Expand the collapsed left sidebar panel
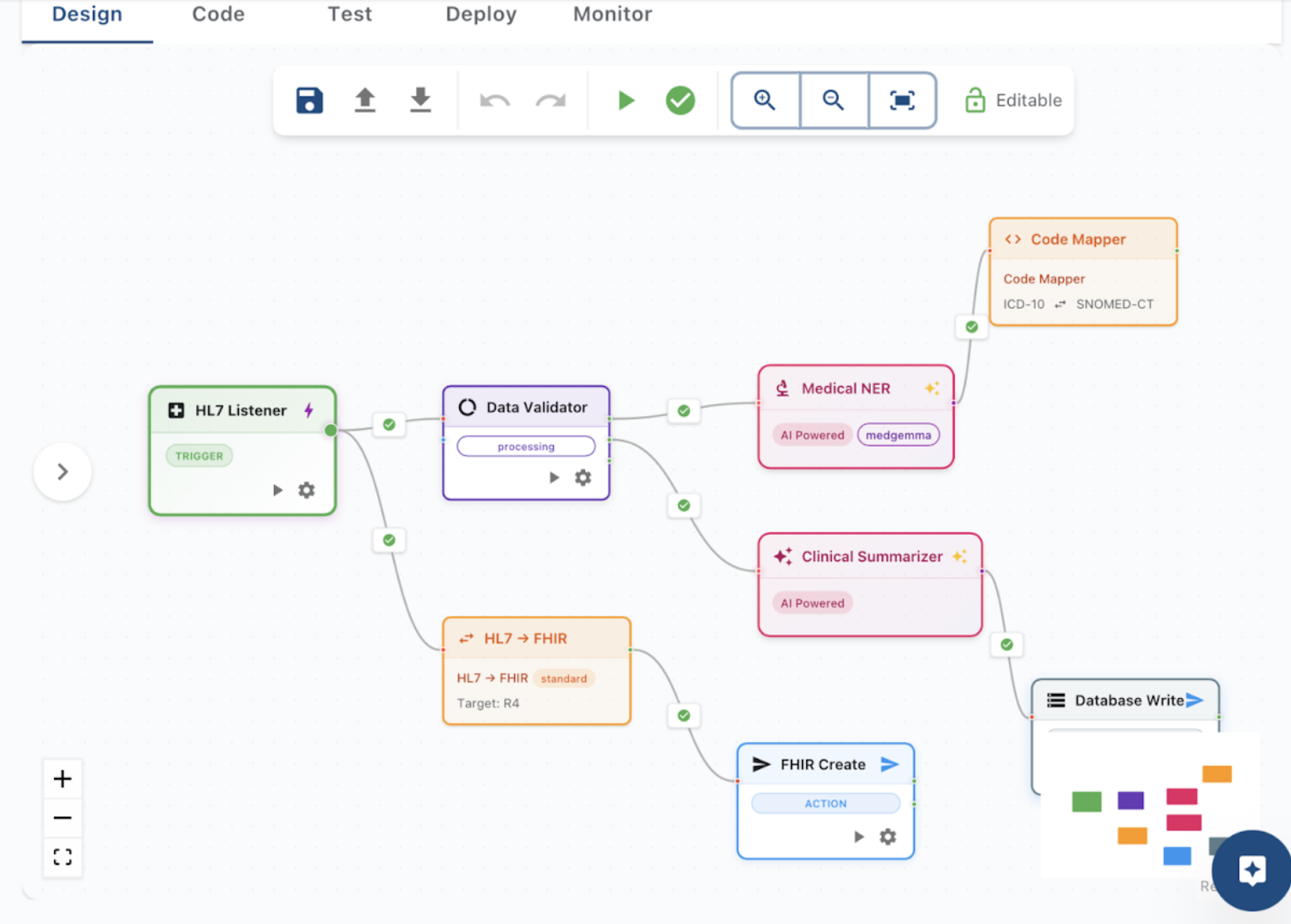Image resolution: width=1291 pixels, height=924 pixels. pos(62,472)
